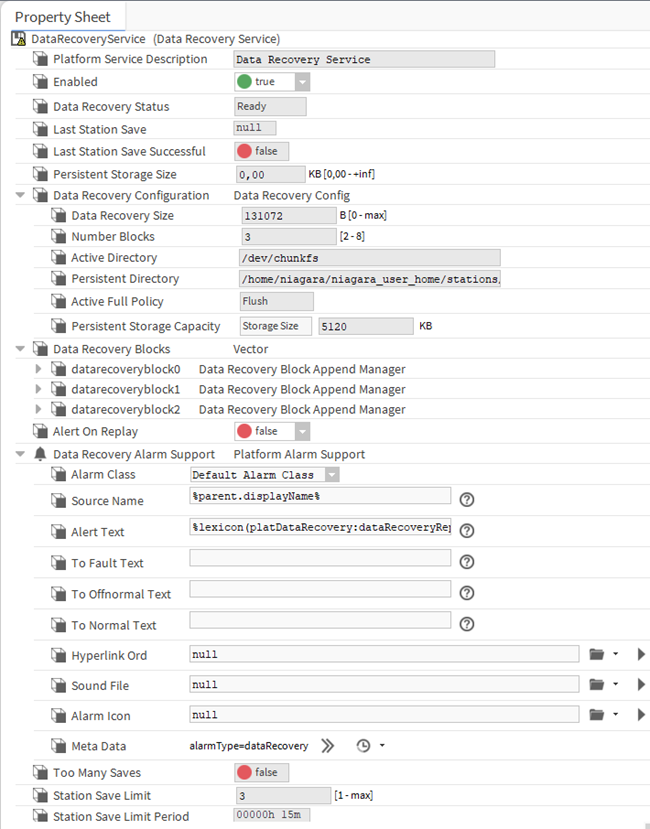Screen dimensions: 650x829
Task: Collapse the Data Recovery Configuration section
Action: point(20,195)
